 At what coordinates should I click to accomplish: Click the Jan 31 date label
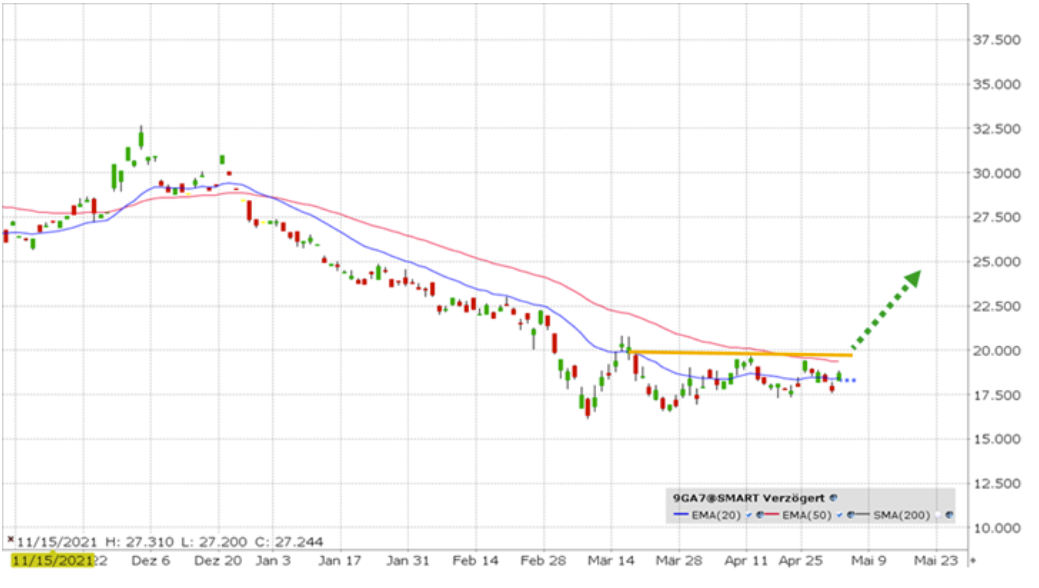point(408,561)
